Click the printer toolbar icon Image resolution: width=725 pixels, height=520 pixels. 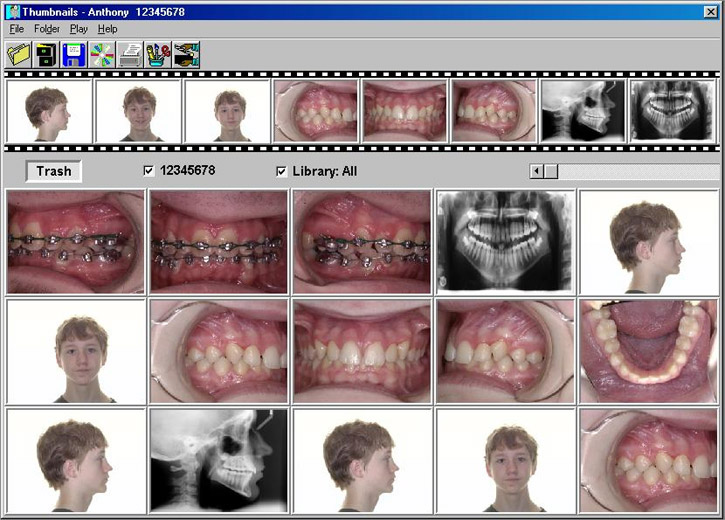point(130,55)
